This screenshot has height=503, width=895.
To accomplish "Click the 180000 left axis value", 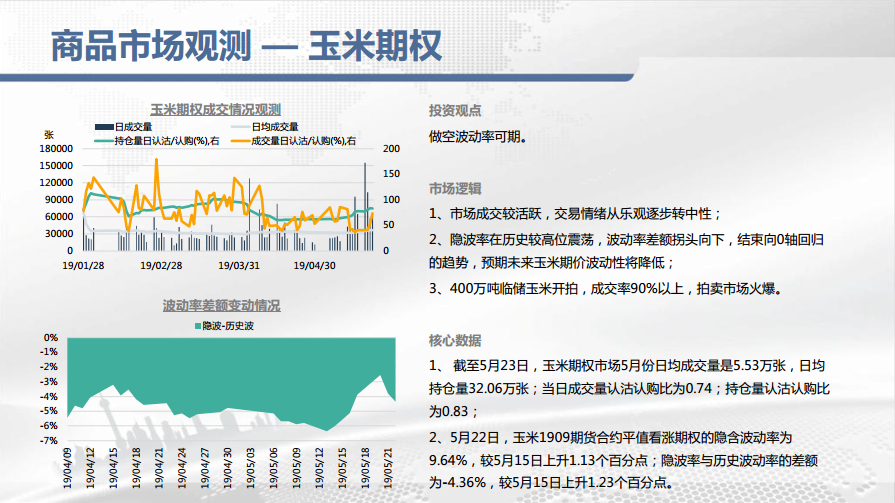I will tap(58, 149).
